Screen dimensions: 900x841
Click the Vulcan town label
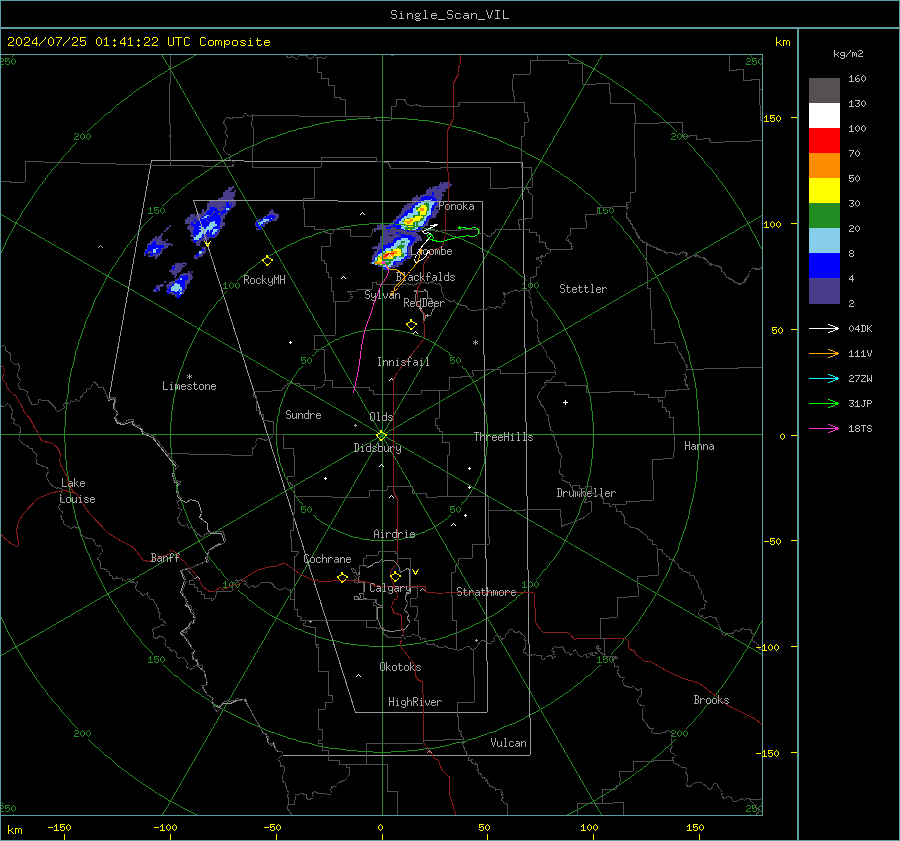click(508, 743)
